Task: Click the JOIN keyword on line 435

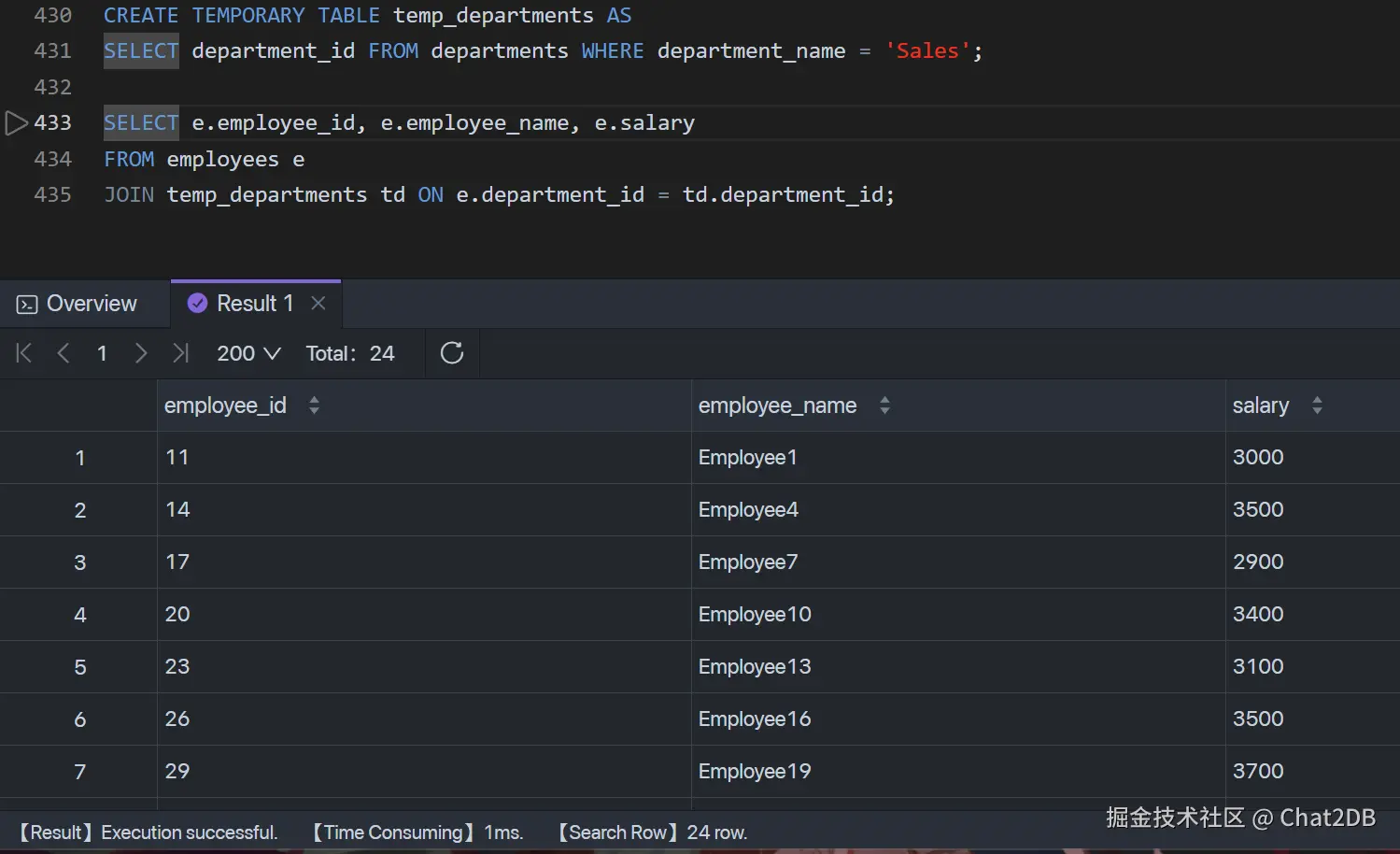Action: (x=129, y=194)
